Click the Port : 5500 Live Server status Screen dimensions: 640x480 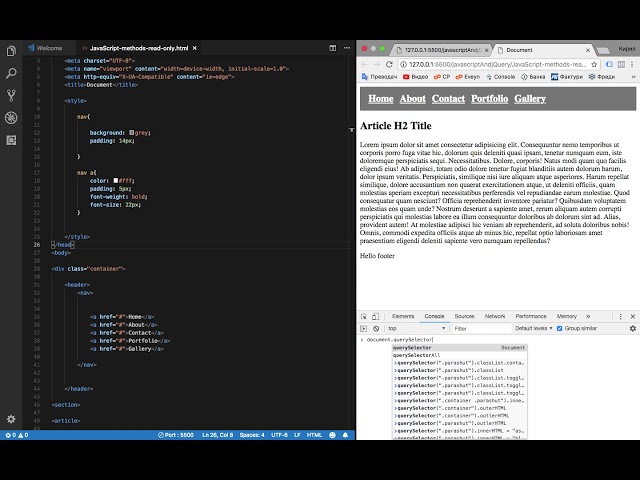click(176, 435)
